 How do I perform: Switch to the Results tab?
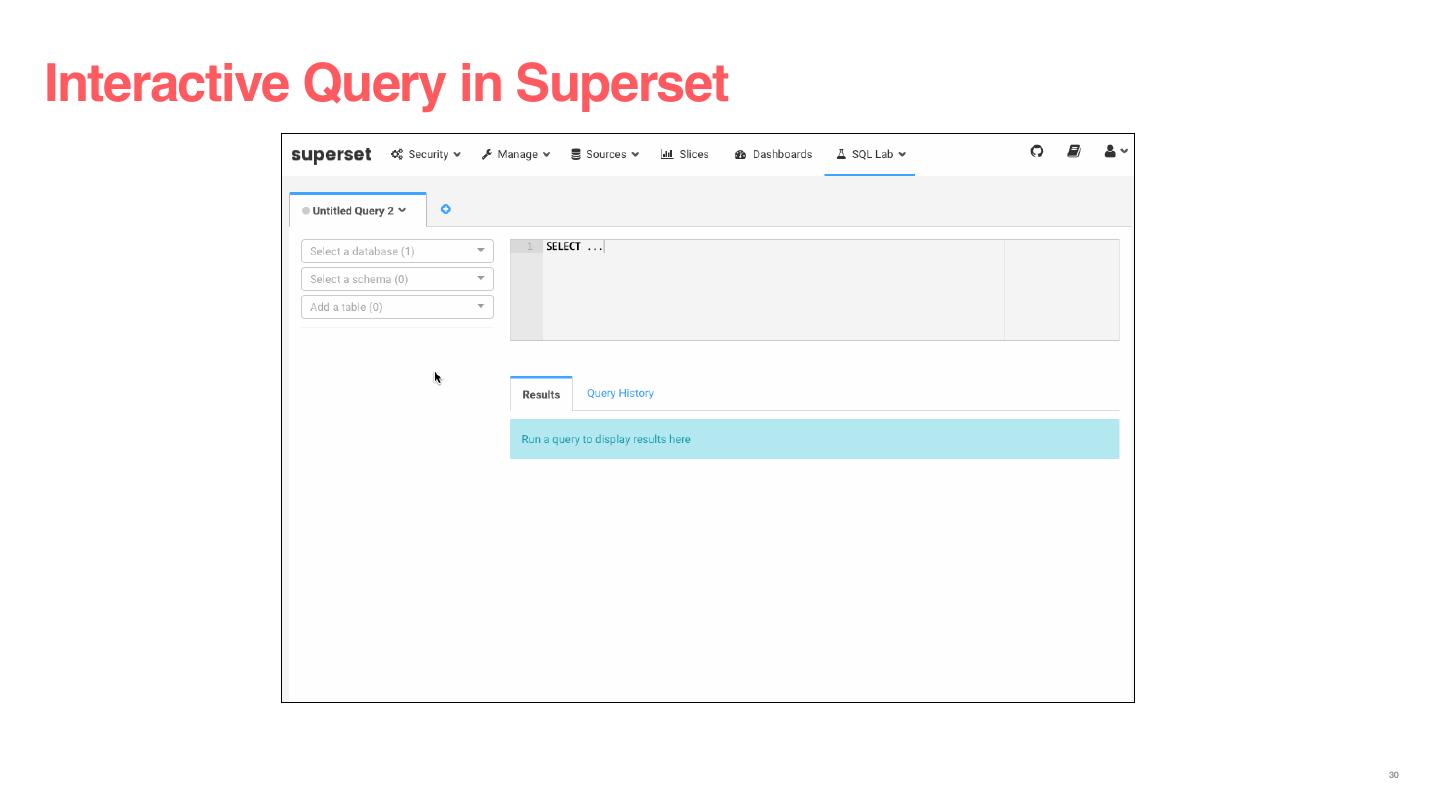[x=541, y=394]
